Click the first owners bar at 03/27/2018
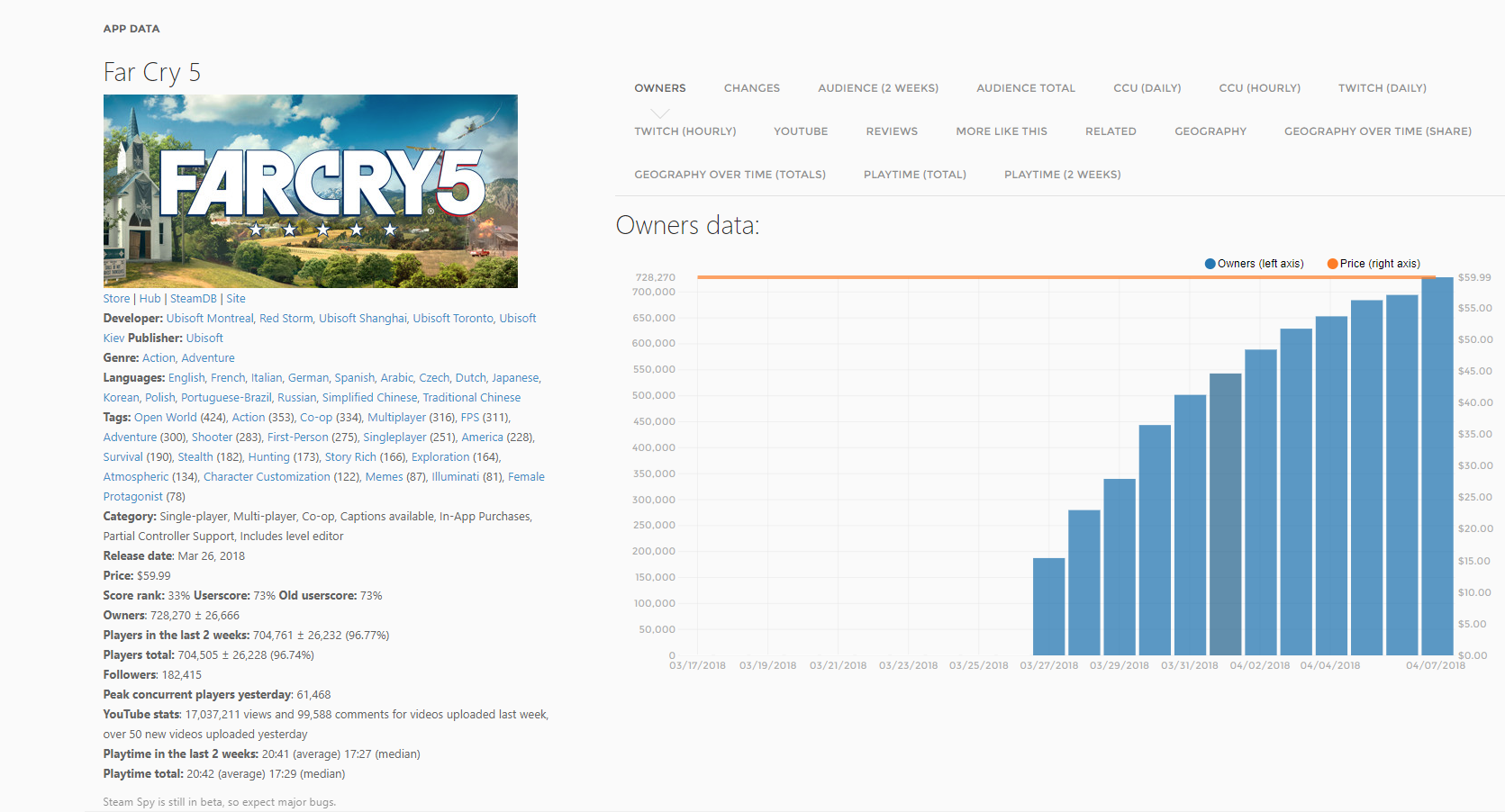 (x=1048, y=607)
